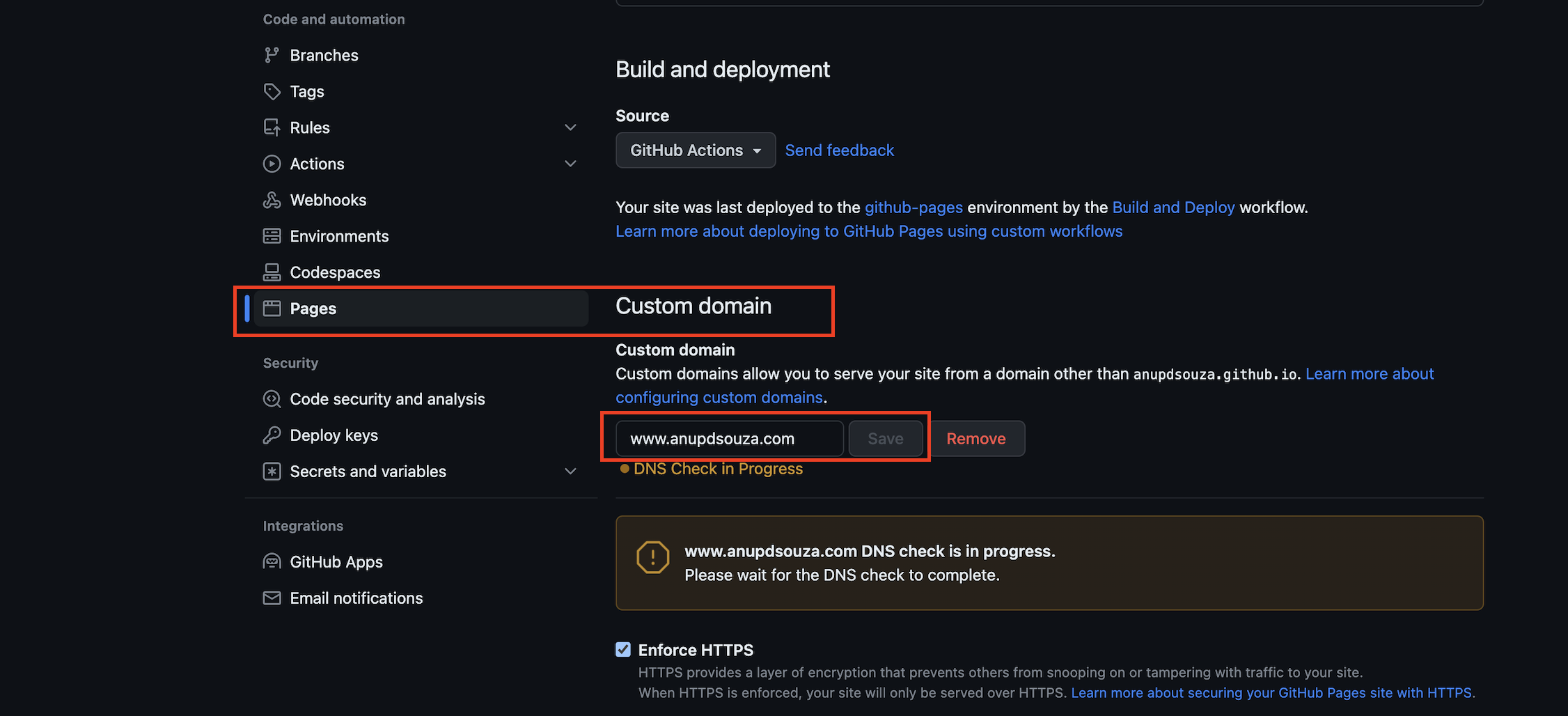
Task: Click the Deploy keys key icon
Action: click(272, 435)
